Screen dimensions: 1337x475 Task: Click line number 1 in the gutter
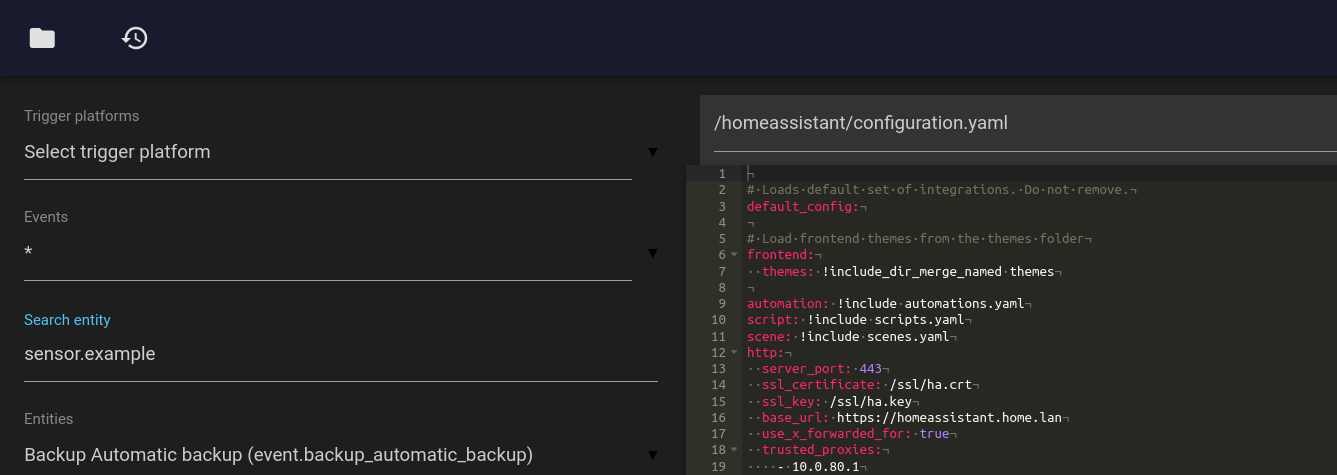point(721,174)
